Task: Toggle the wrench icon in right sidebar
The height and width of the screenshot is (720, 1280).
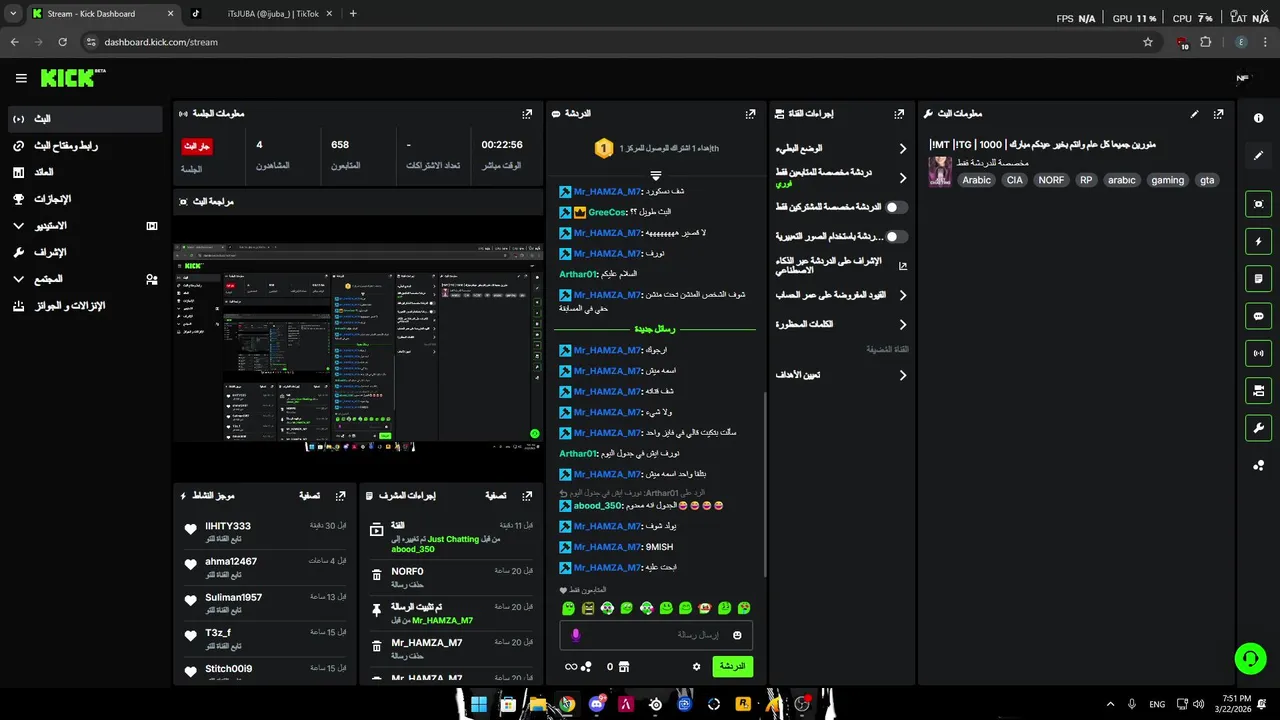Action: 1258,428
